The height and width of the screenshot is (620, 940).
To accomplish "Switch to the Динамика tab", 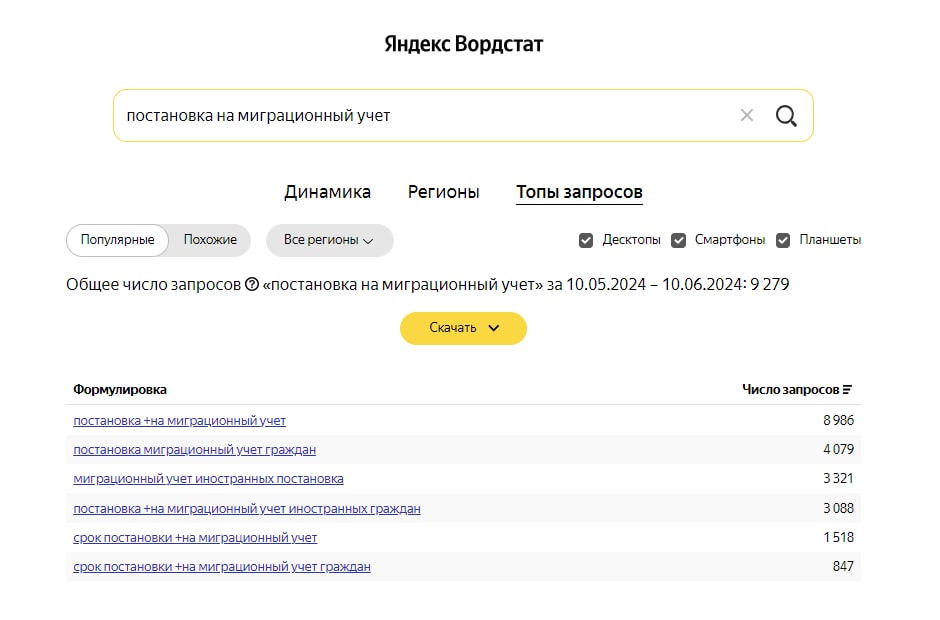I will (x=327, y=192).
